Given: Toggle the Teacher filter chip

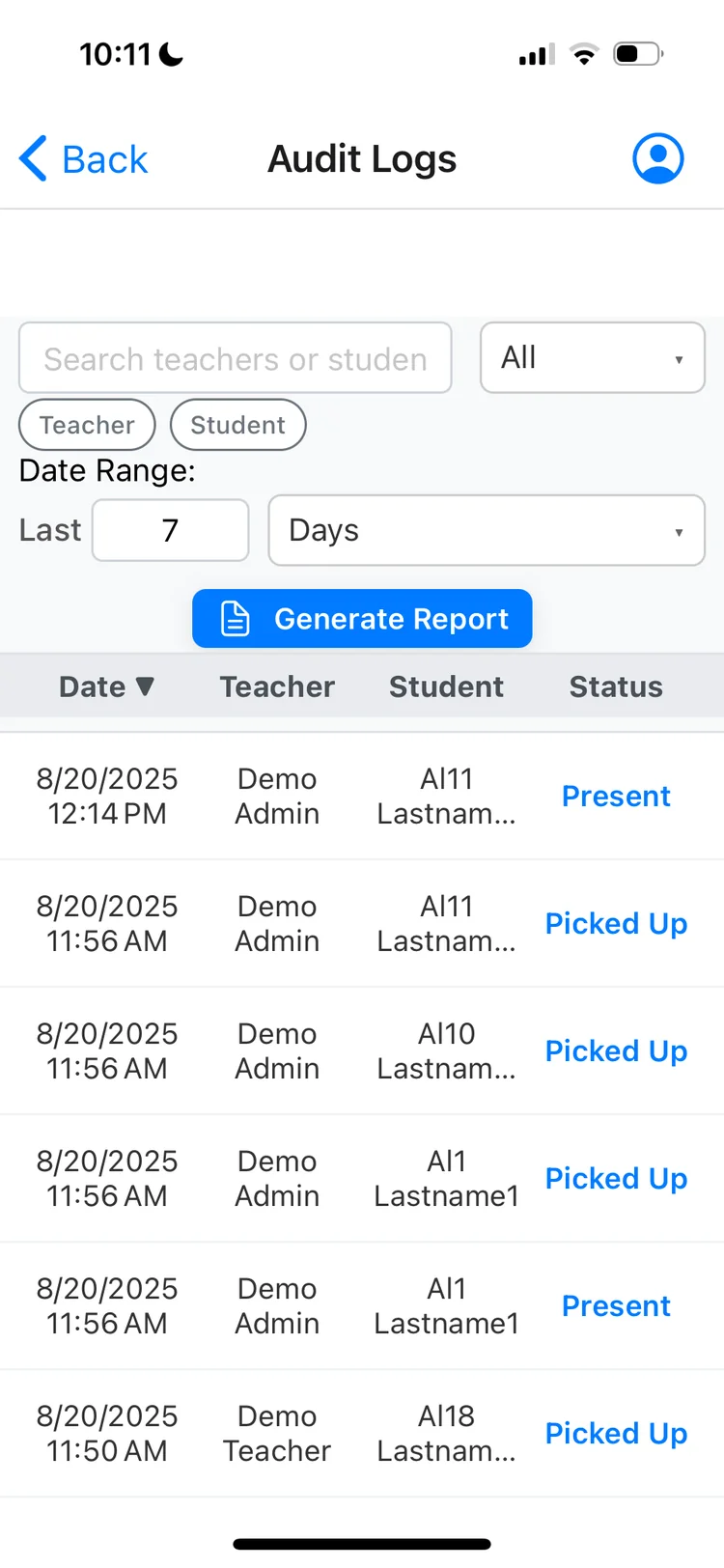Looking at the screenshot, I should [x=87, y=425].
